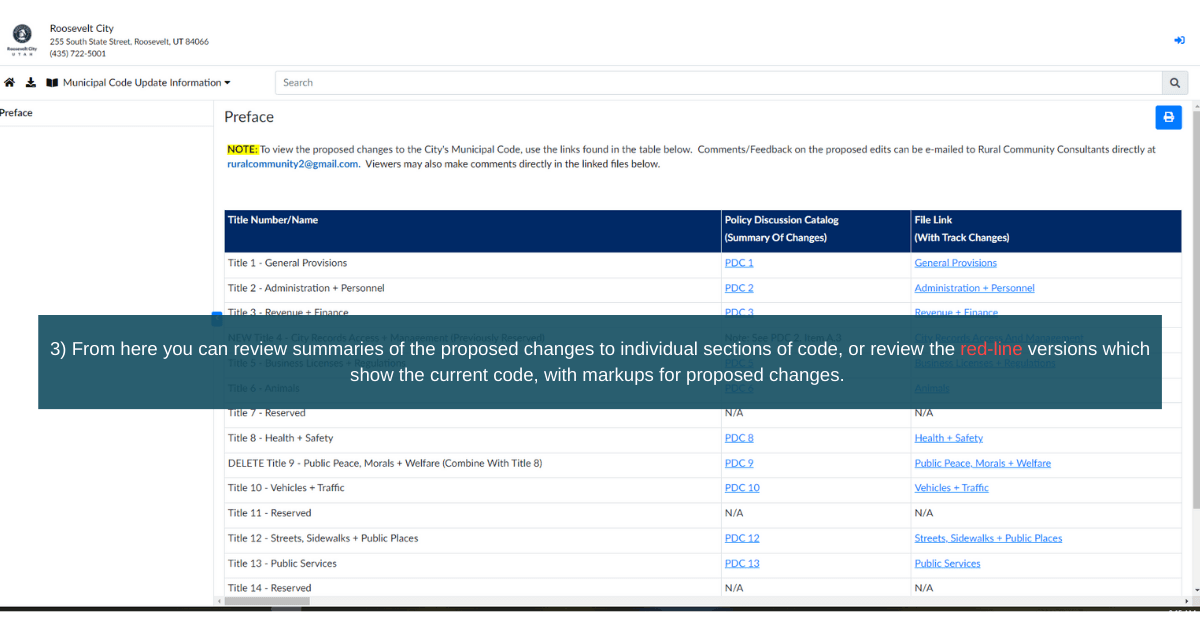Open the Public Peace, Morals + Welfare link
1200x630 pixels.
(x=982, y=462)
